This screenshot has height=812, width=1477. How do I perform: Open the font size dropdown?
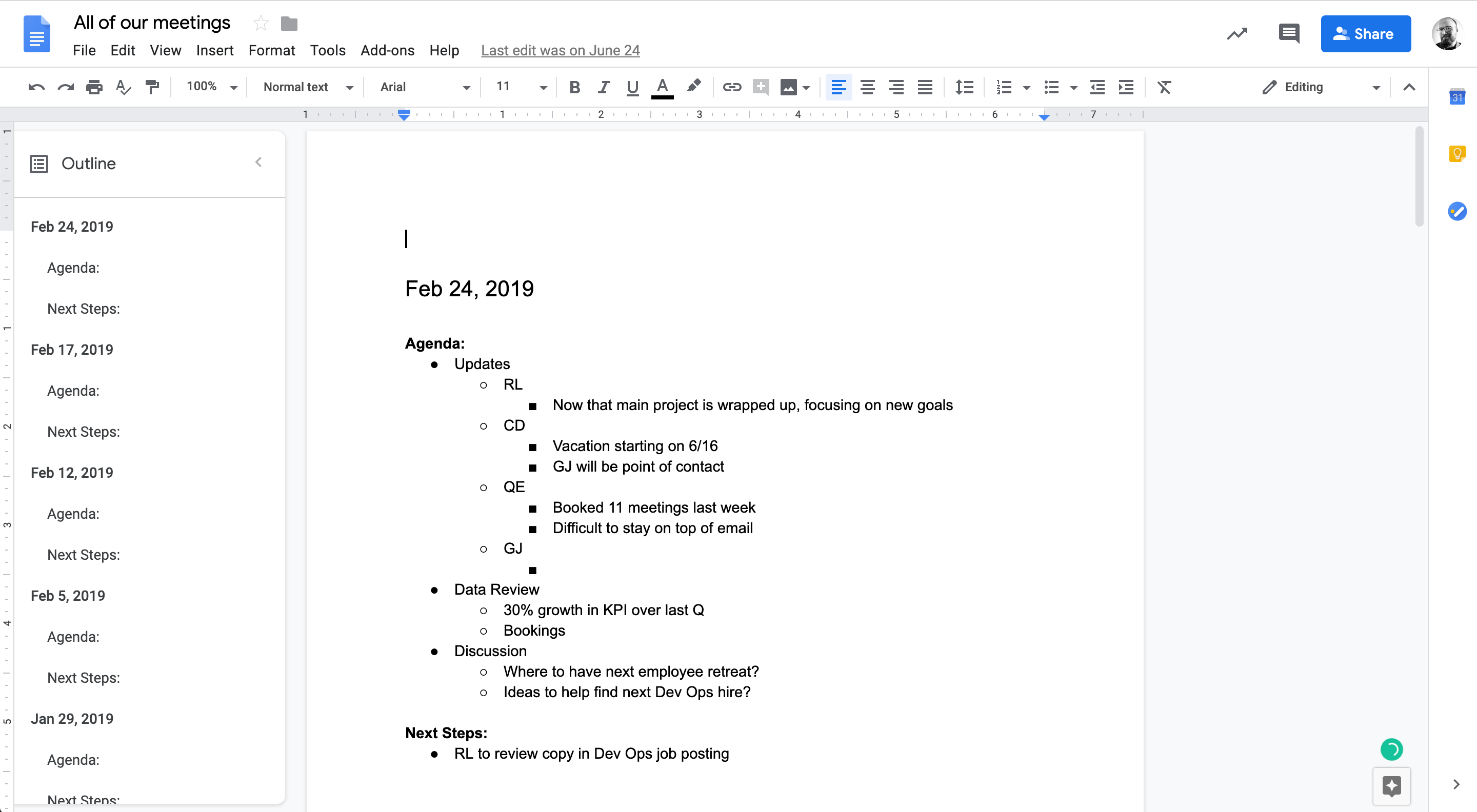point(540,87)
